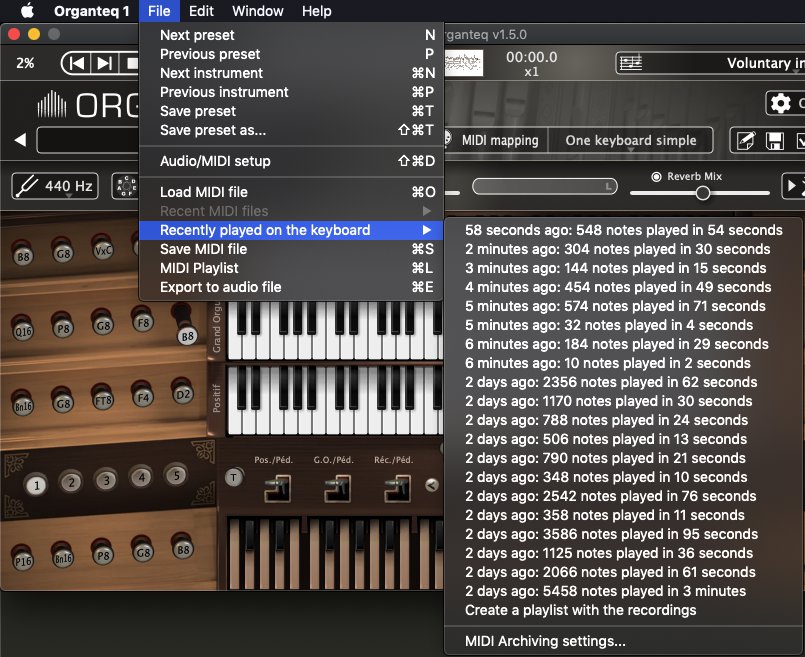805x657 pixels.
Task: Click the edit MIDI mapping pencil icon
Action: tap(746, 141)
